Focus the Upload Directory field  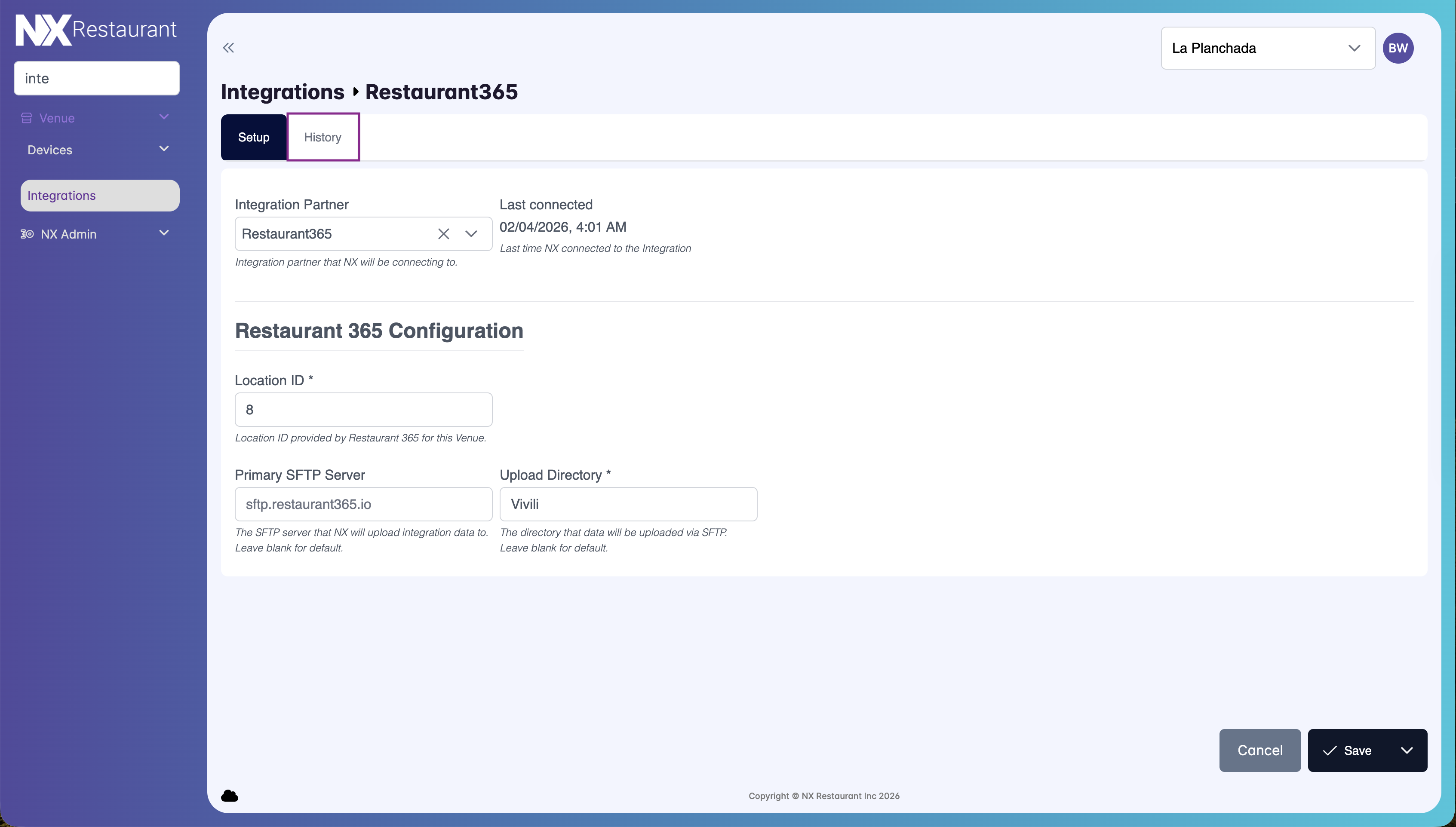pyautogui.click(x=628, y=504)
